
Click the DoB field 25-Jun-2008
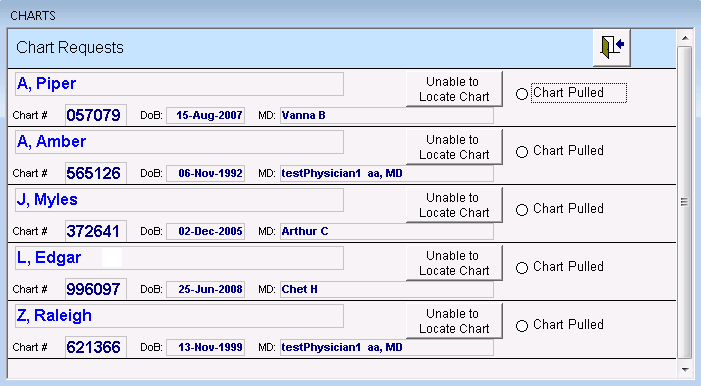pyautogui.click(x=206, y=289)
